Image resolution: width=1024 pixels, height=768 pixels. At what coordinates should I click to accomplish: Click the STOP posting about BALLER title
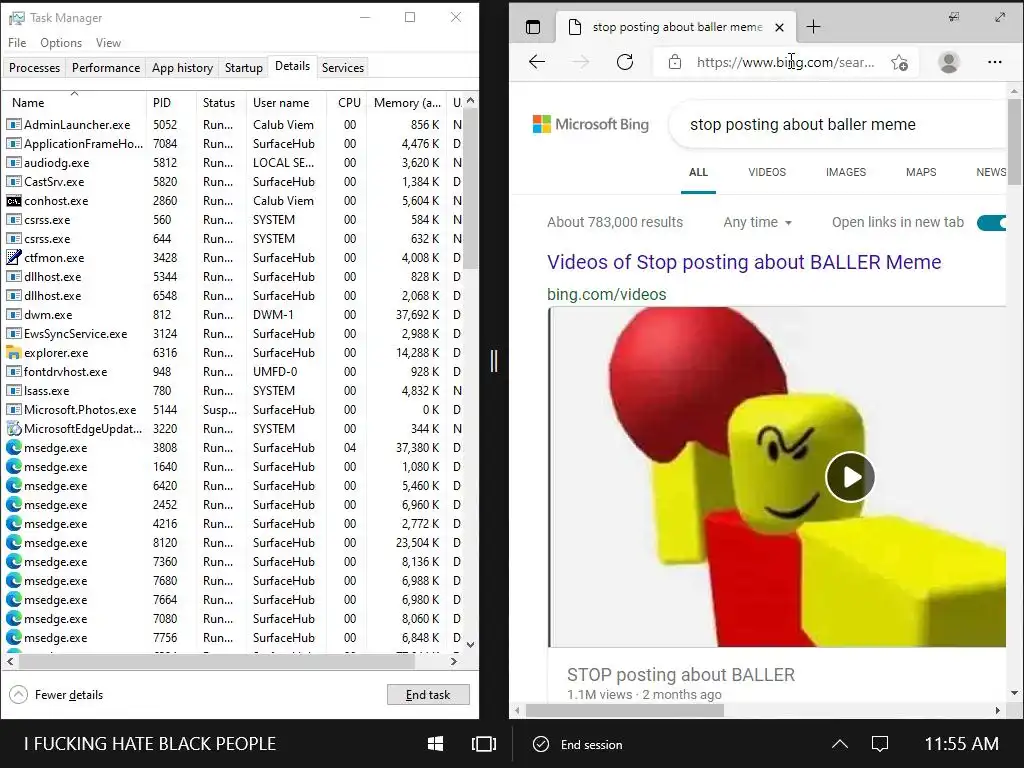[x=680, y=675]
